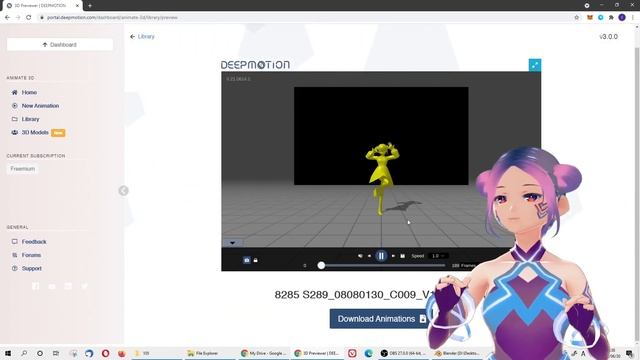Click the timeline scrubber handle
This screenshot has width=640, height=360.
(321, 265)
